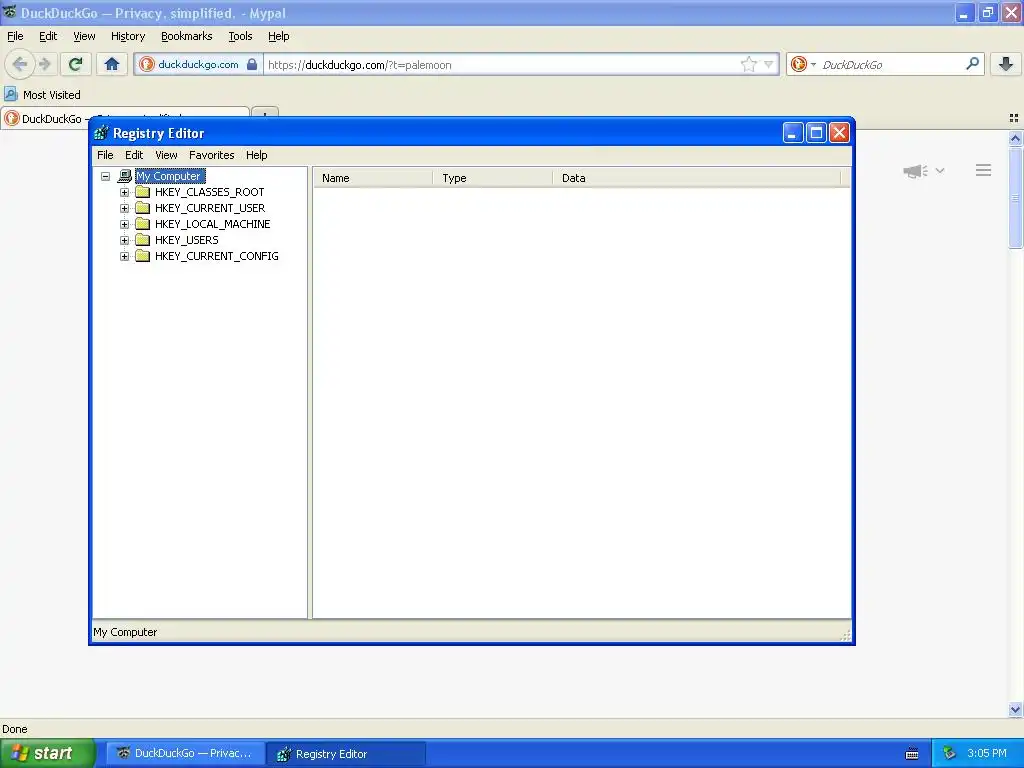Click Registry Editor taskbar button
Viewport: 1024px width, 768px height.
pos(346,753)
